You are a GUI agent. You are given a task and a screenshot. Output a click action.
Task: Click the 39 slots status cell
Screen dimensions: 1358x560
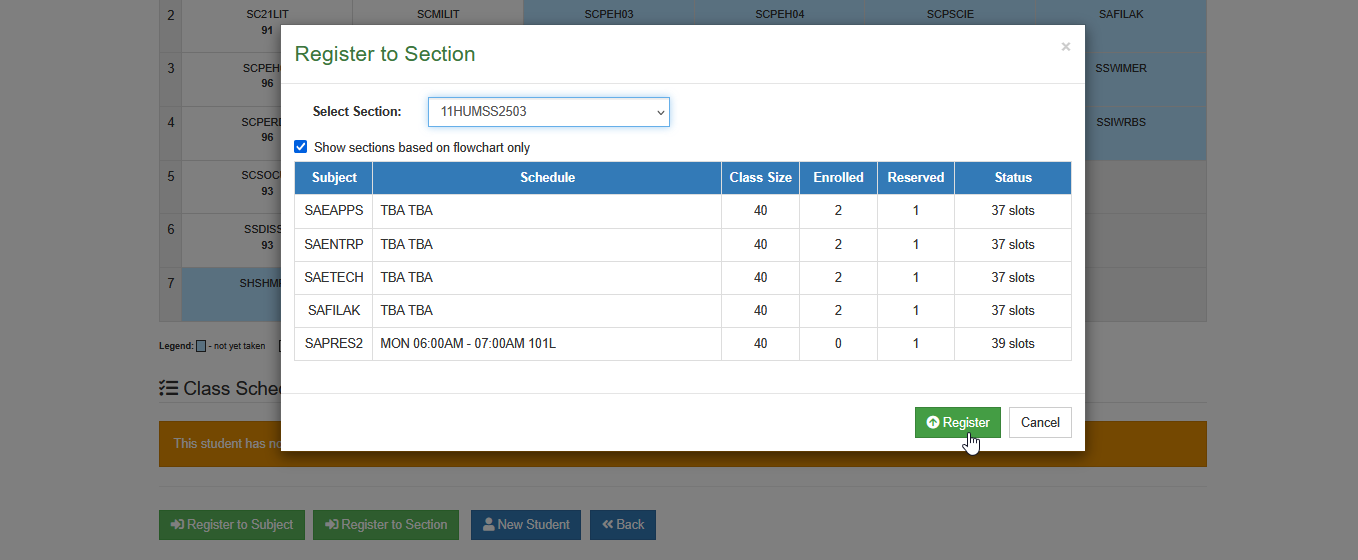(x=1013, y=343)
